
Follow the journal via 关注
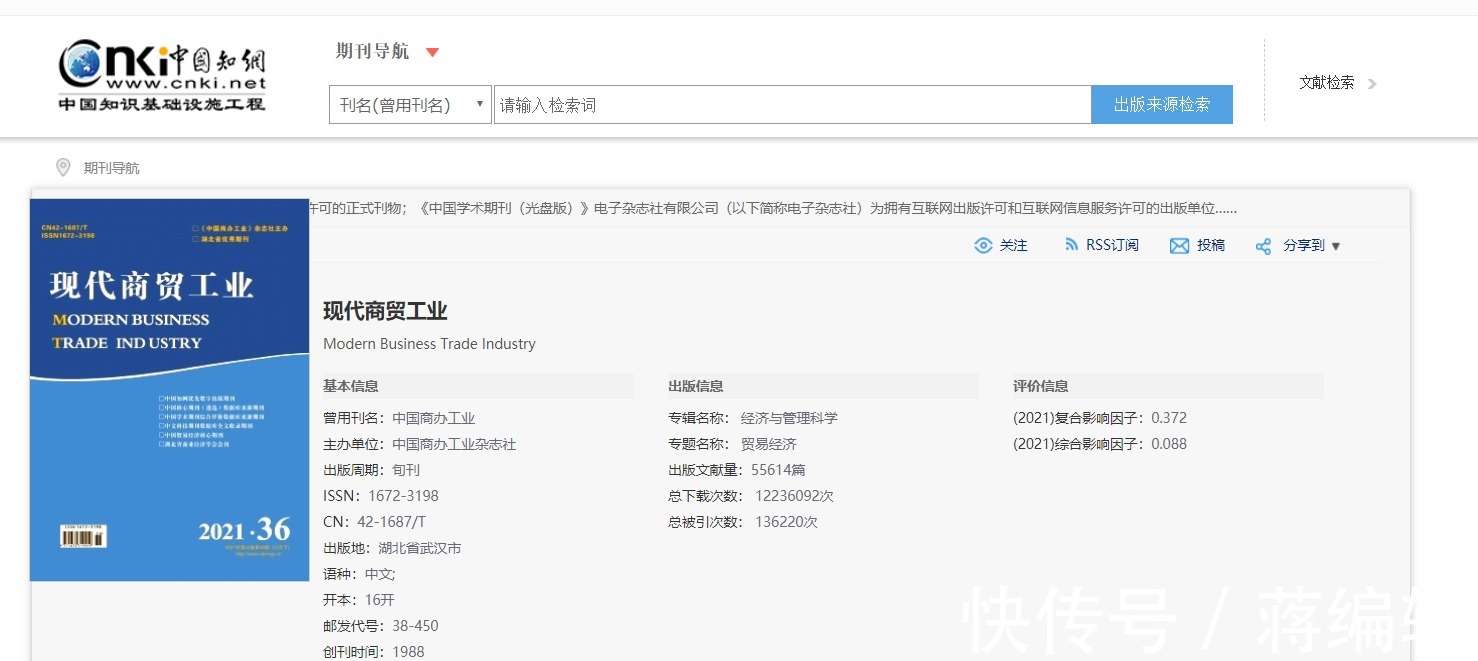[x=1013, y=246]
